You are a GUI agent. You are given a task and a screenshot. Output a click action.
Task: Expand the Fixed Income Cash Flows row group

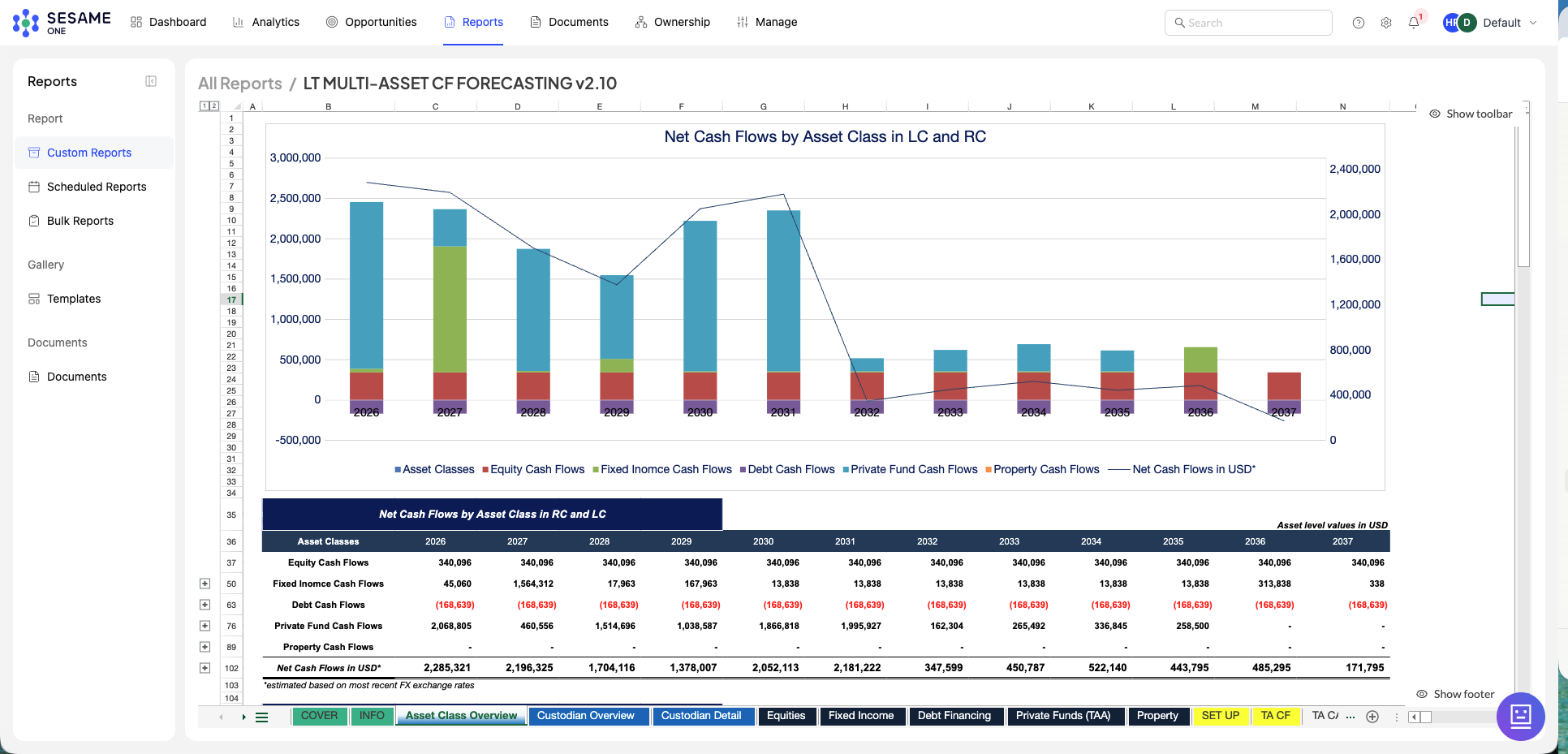[x=205, y=584]
